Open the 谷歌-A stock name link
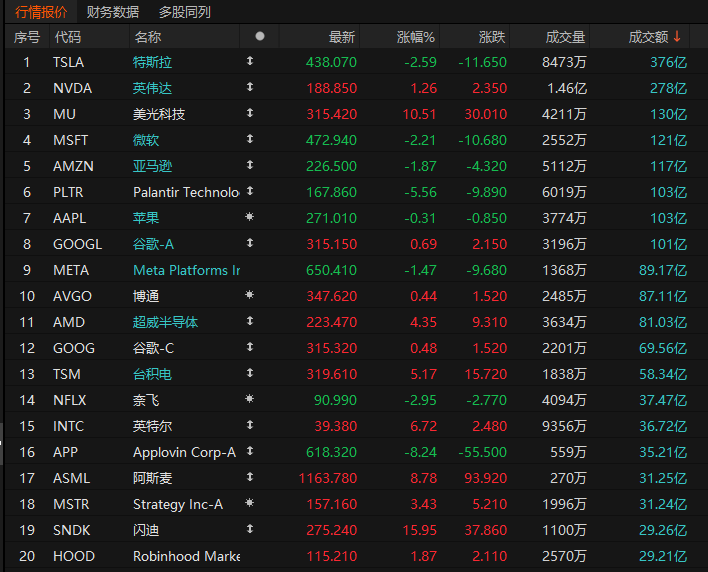 (x=153, y=244)
